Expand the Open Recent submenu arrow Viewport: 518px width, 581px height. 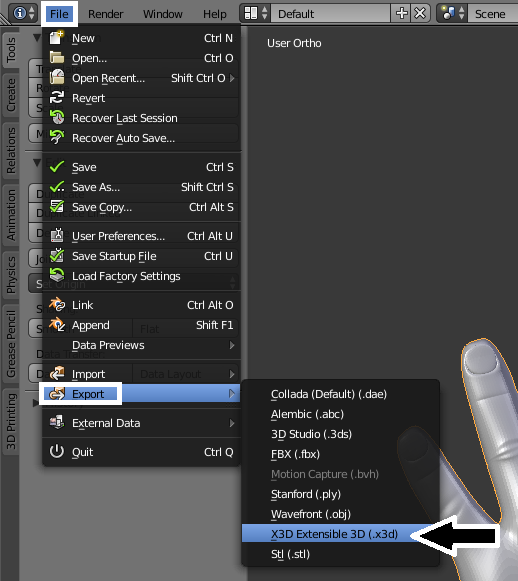(x=232, y=78)
